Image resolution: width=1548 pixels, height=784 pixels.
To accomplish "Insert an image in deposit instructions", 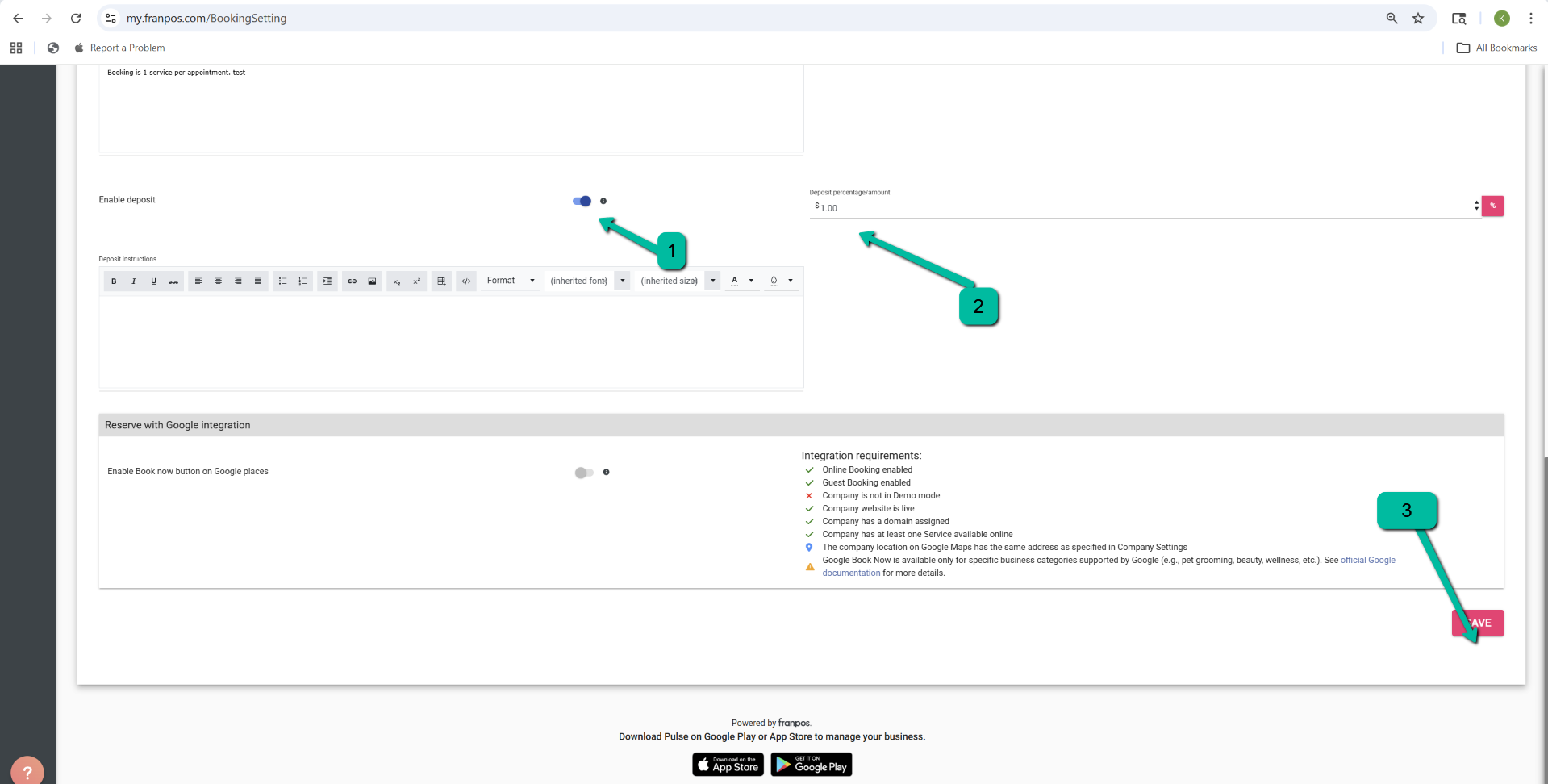I will click(372, 281).
